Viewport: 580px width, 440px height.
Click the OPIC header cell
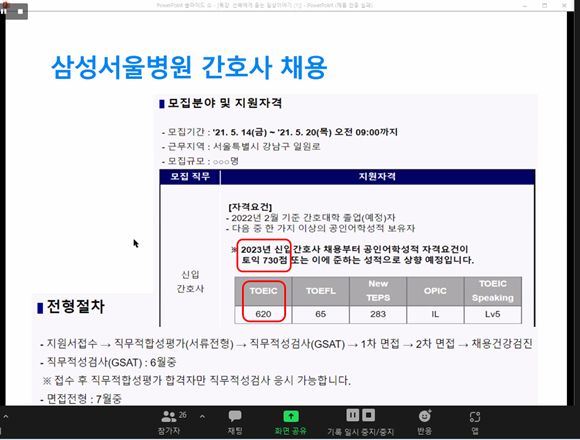(435, 291)
